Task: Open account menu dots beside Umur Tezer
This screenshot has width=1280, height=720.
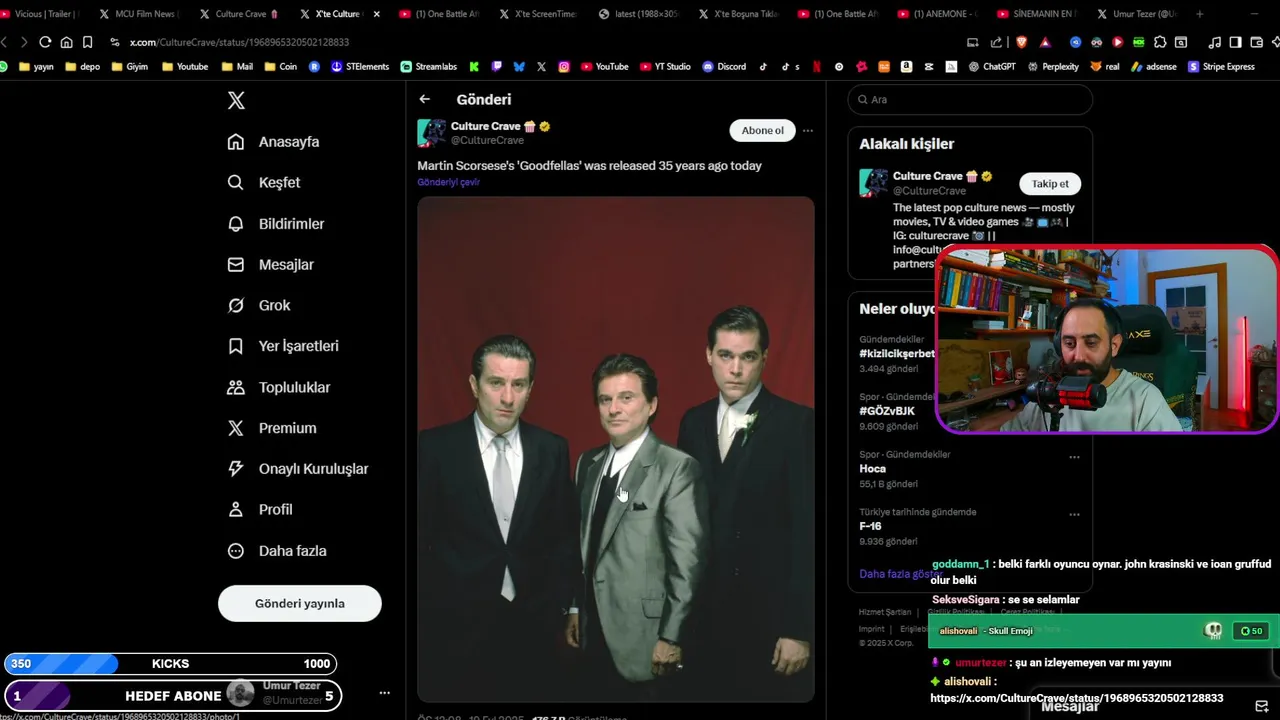Action: pos(384,693)
